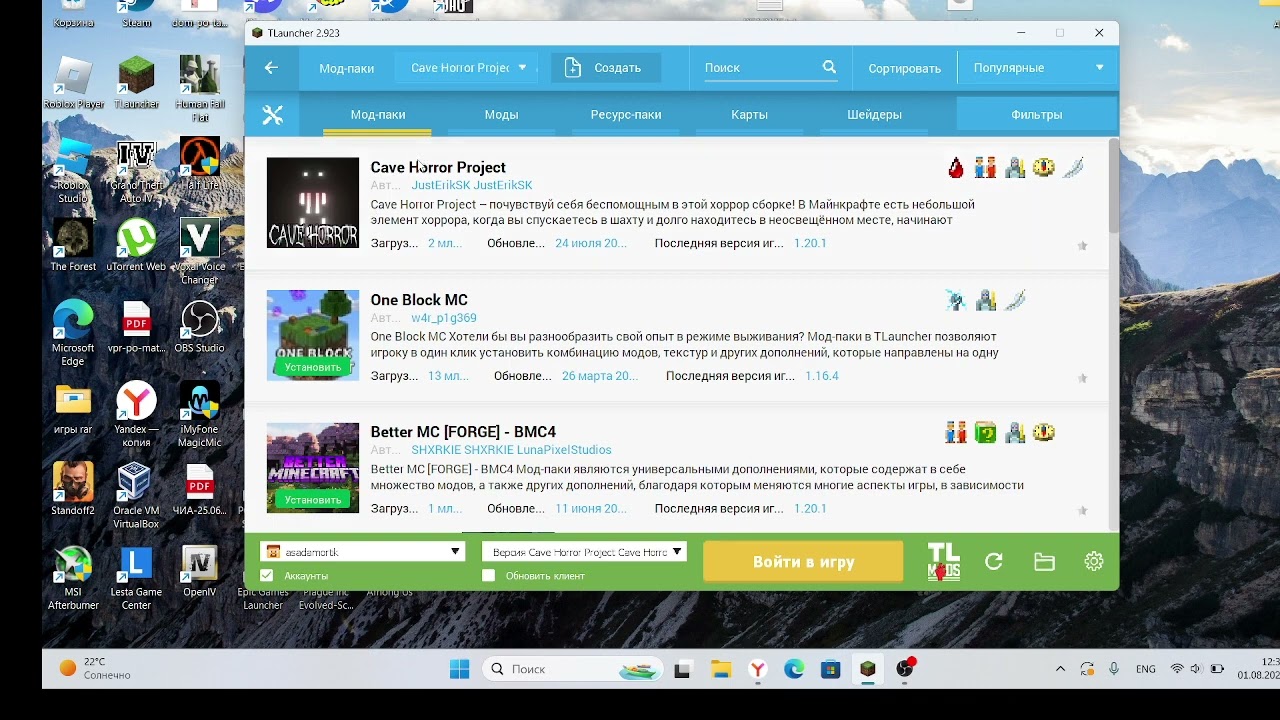Click the green question block icon of Better MC

pyautogui.click(x=986, y=433)
